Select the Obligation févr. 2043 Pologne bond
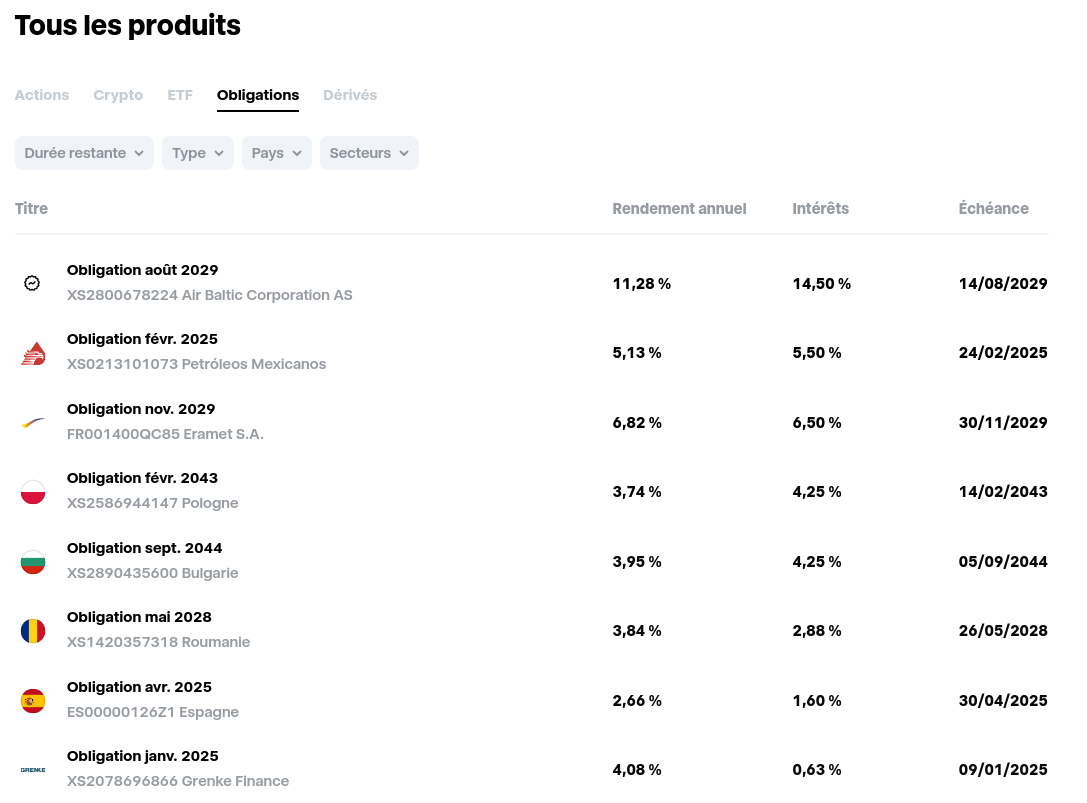1087x803 pixels. tap(142, 478)
